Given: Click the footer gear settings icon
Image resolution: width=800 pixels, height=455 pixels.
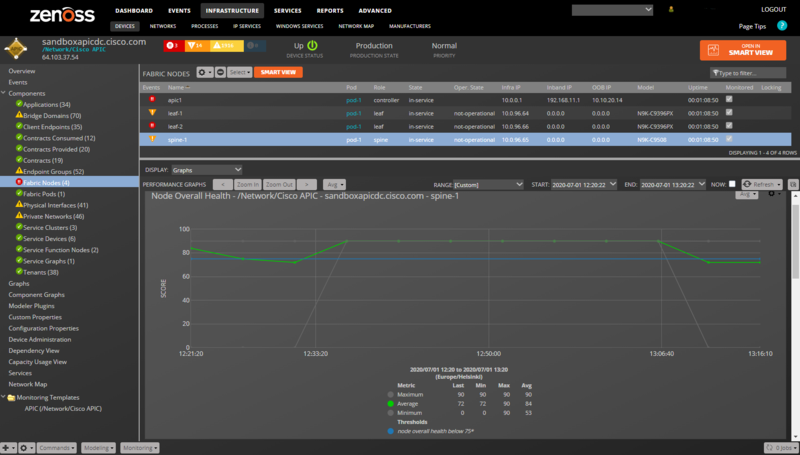Looking at the screenshot, I should click(x=26, y=448).
